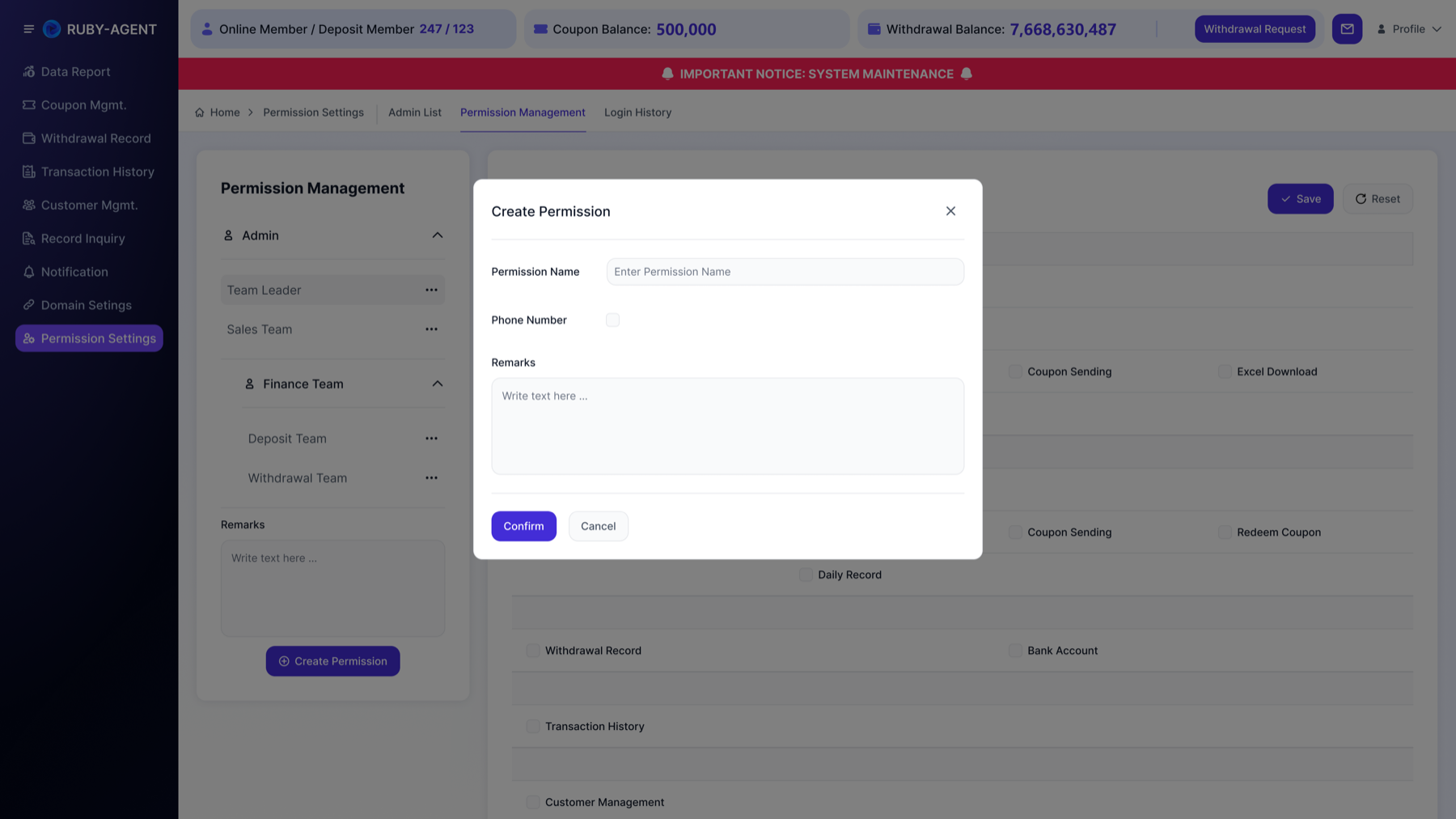Toggle the Customer Management checkbox
The image size is (1456, 819).
(533, 802)
